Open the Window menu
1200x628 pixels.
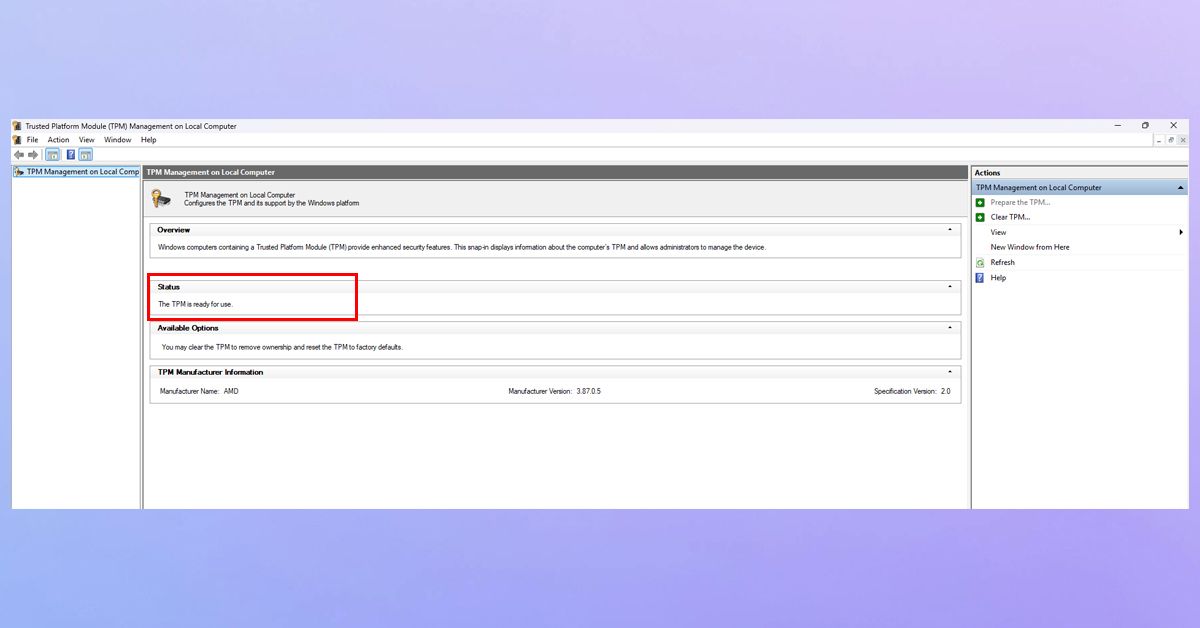(118, 140)
